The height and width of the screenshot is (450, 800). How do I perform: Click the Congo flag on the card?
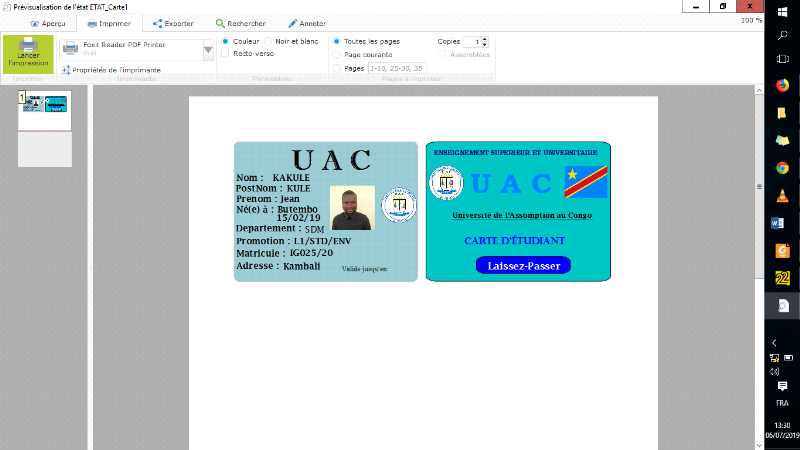click(x=586, y=182)
